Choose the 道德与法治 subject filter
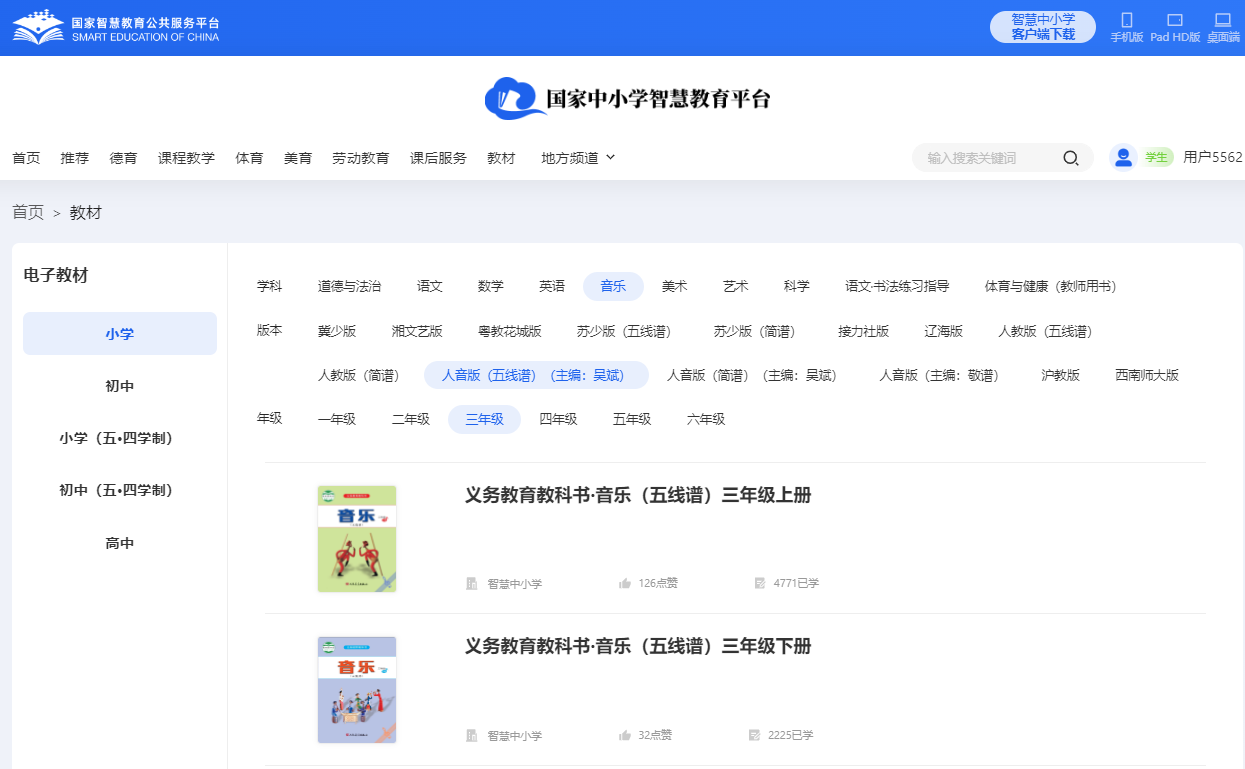 [349, 286]
